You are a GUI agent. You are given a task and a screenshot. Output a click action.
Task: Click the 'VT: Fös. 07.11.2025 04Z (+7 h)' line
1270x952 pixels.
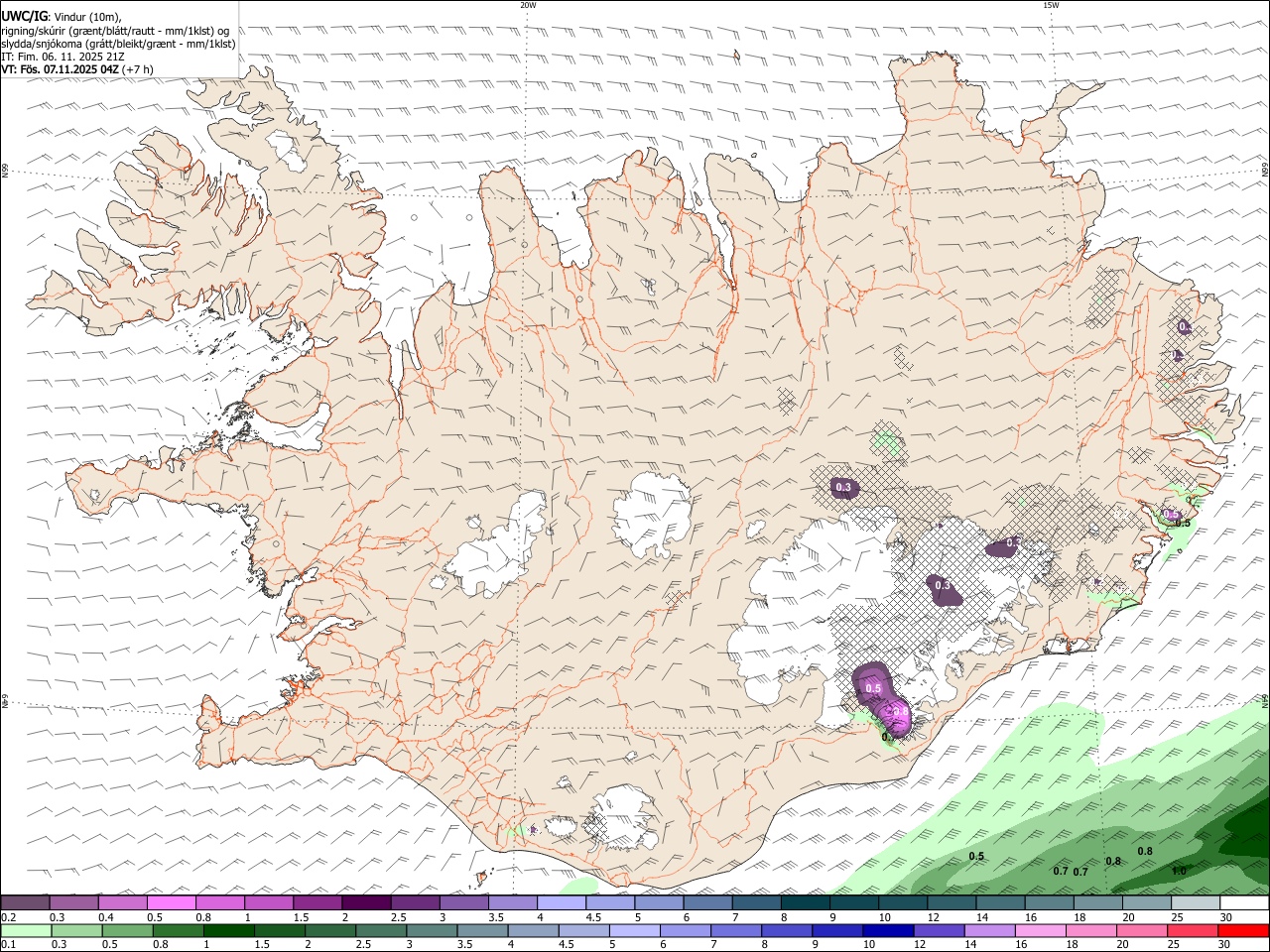[x=77, y=69]
